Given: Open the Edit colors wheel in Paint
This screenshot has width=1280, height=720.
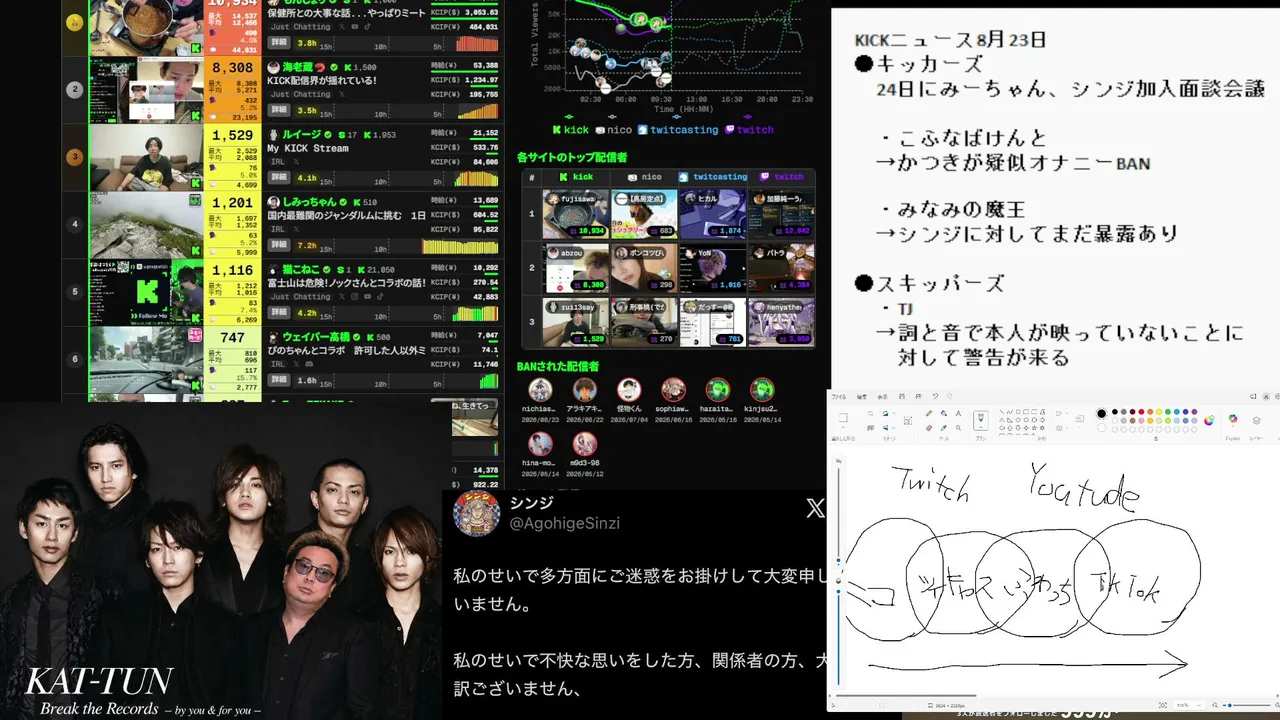Looking at the screenshot, I should (1209, 420).
